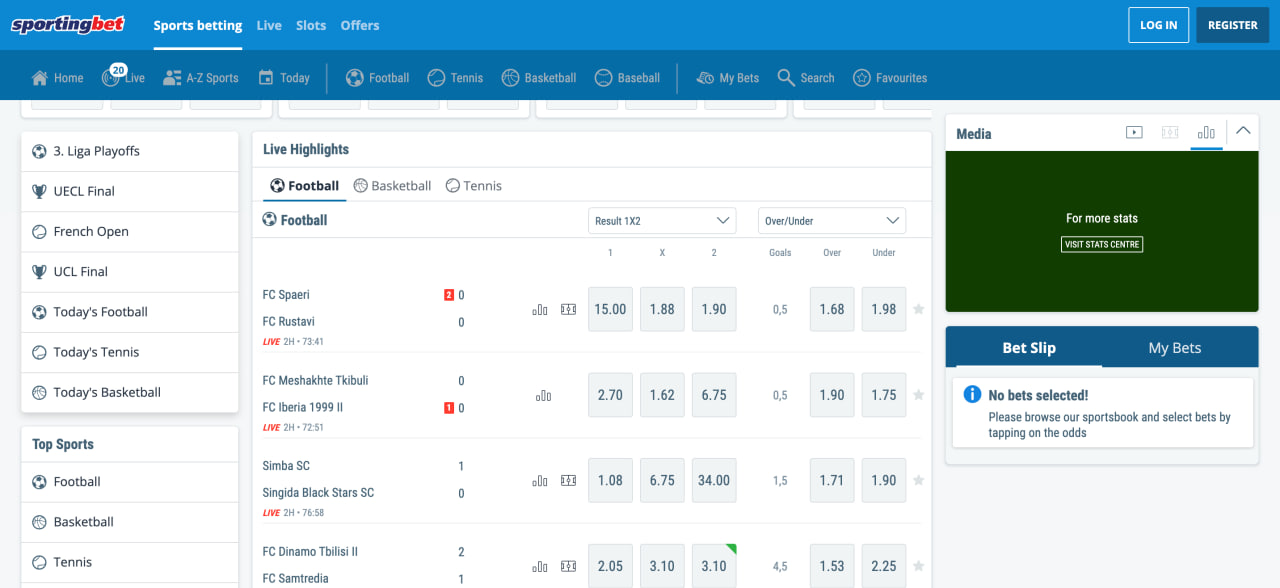Open A-Z Sports list
Image resolution: width=1280 pixels, height=588 pixels.
pyautogui.click(x=201, y=78)
